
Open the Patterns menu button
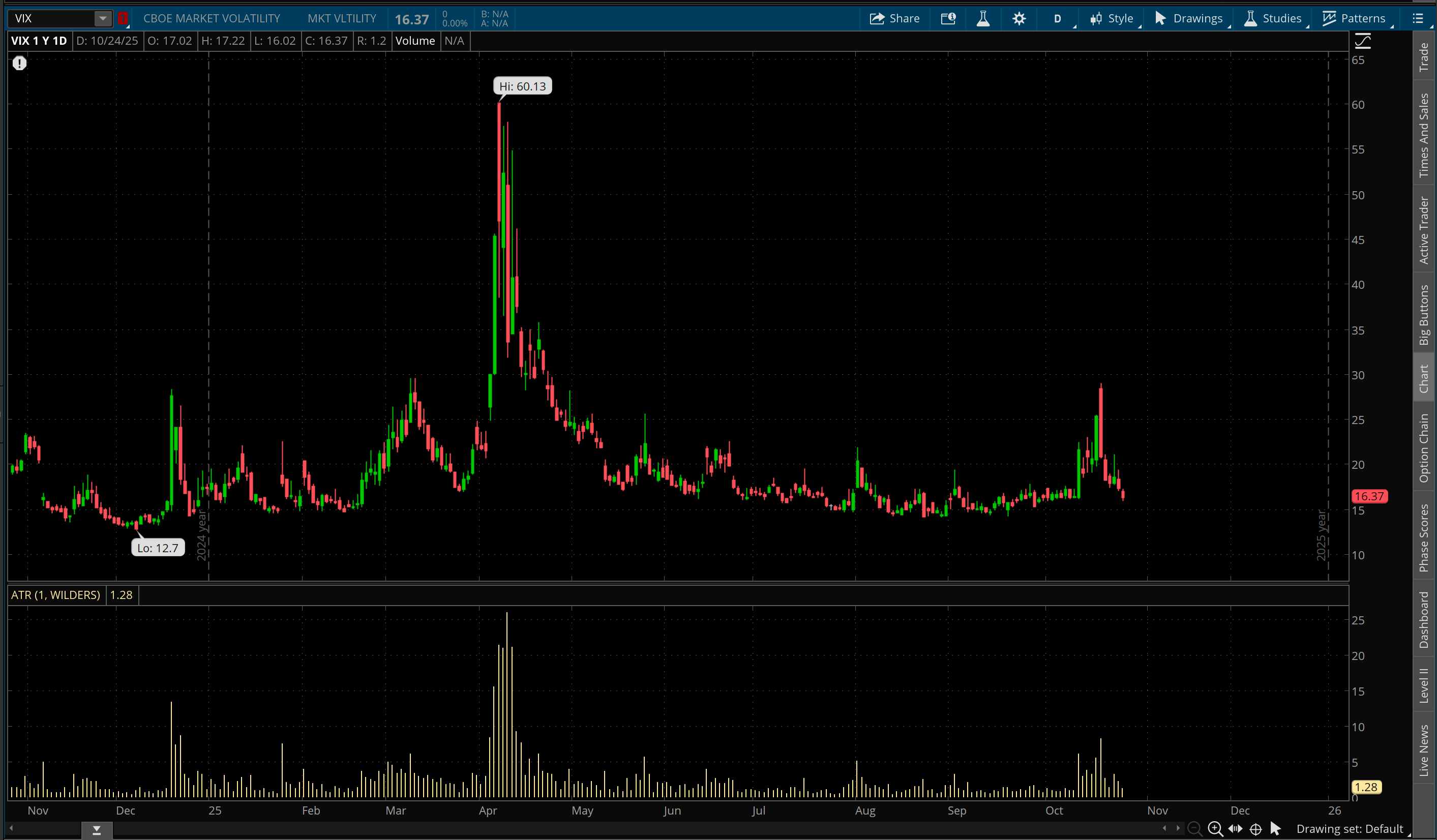coord(1354,19)
